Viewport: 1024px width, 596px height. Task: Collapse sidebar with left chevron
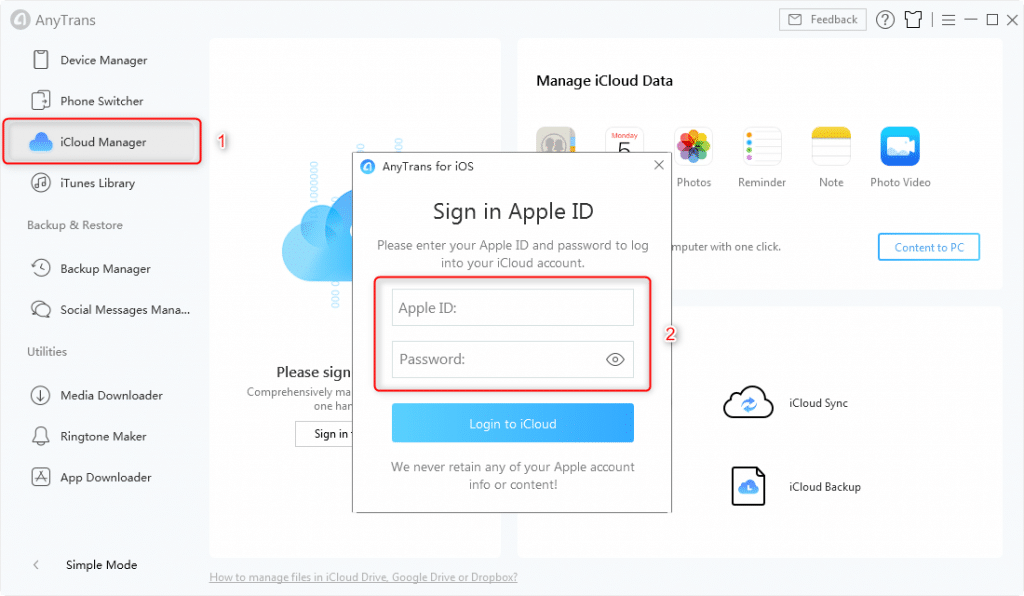point(36,565)
